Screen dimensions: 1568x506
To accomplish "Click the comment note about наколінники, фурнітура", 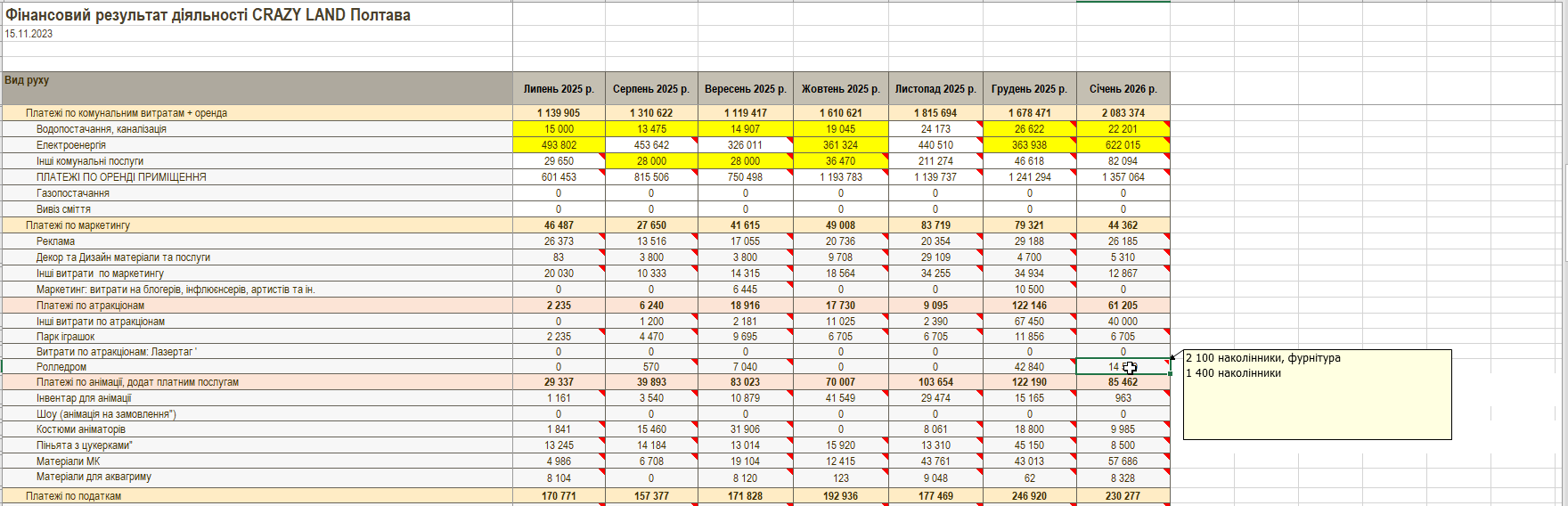I will (x=1317, y=395).
